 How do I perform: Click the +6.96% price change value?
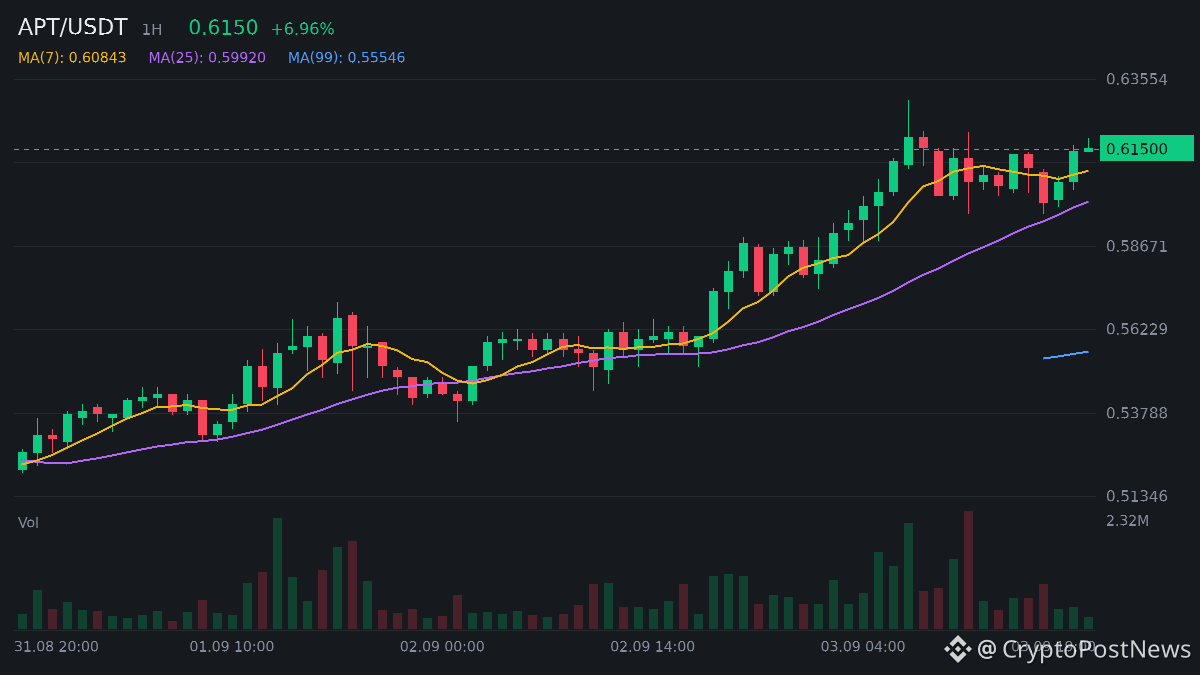[303, 29]
